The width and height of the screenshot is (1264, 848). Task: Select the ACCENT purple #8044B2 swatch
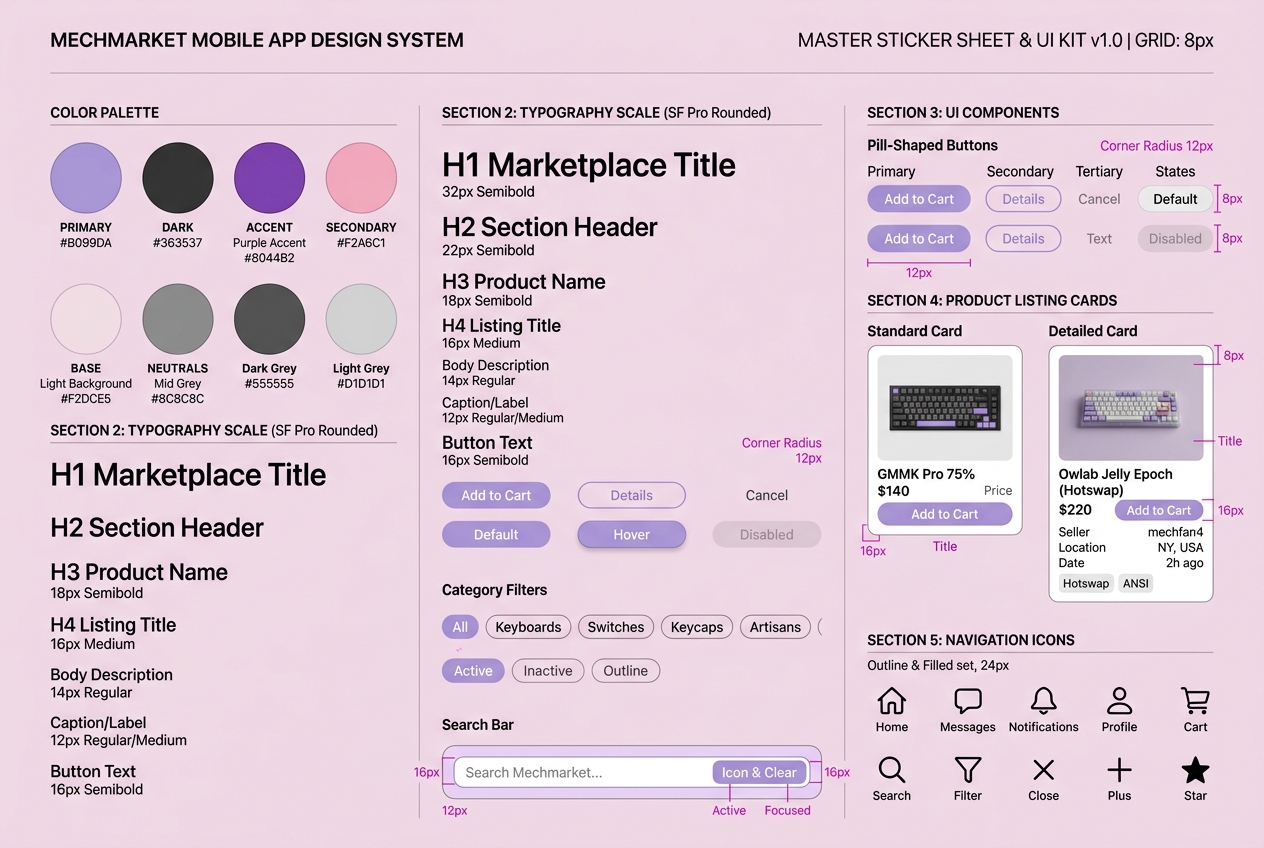click(270, 178)
